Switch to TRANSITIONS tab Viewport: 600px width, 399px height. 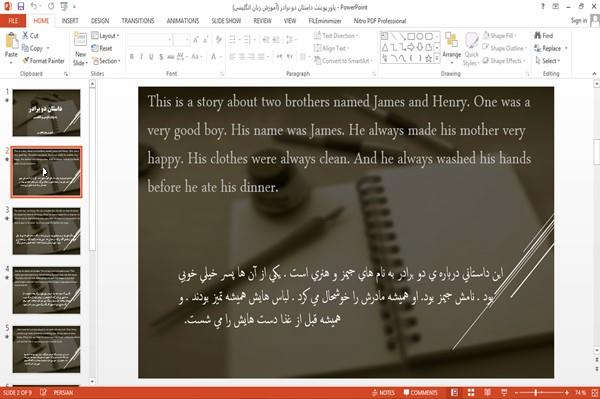click(x=138, y=21)
